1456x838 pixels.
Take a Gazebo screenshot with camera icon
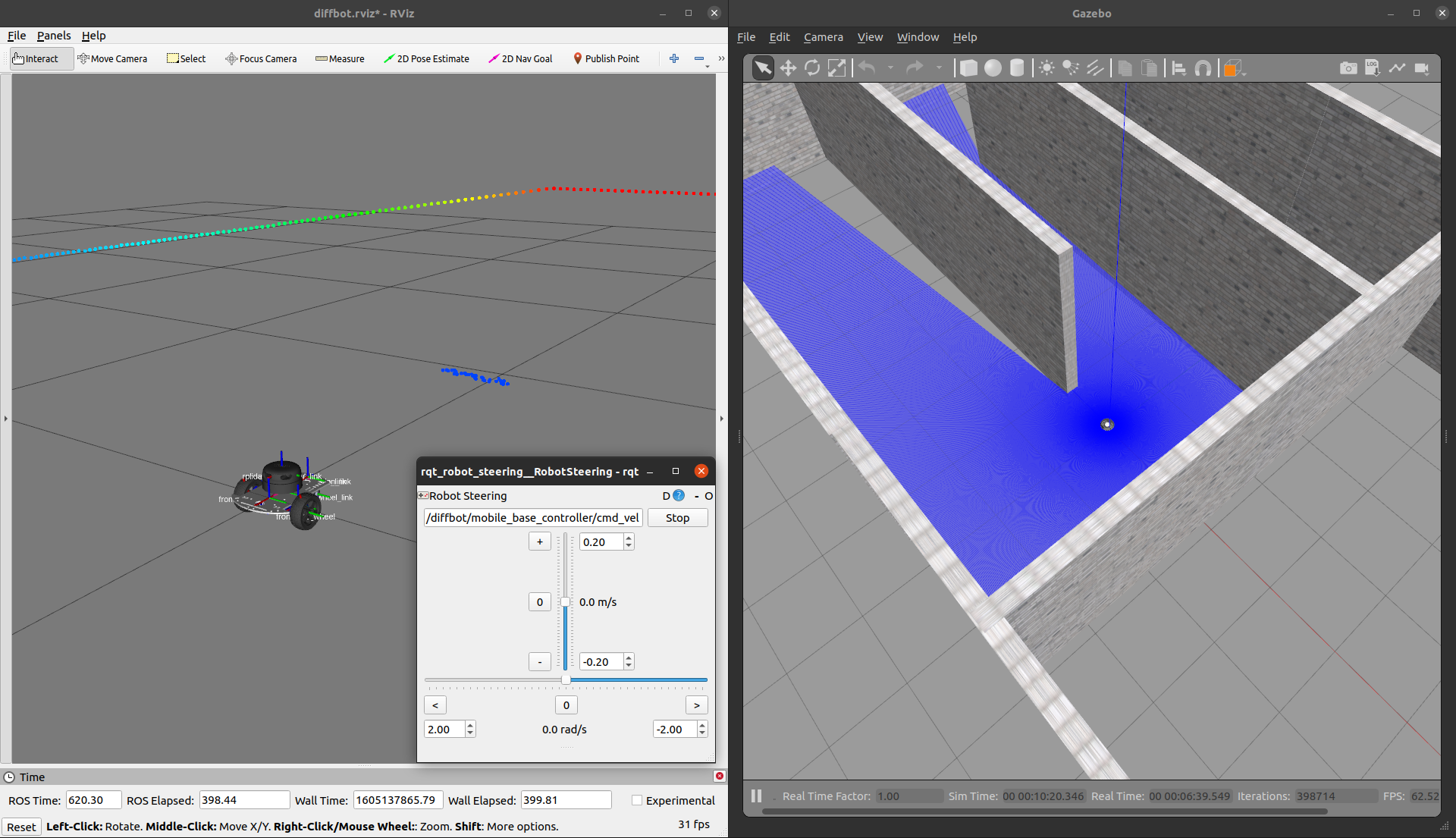(1348, 68)
